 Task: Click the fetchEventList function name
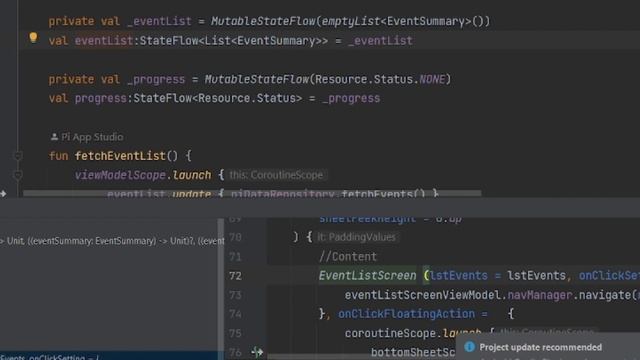pyautogui.click(x=120, y=156)
